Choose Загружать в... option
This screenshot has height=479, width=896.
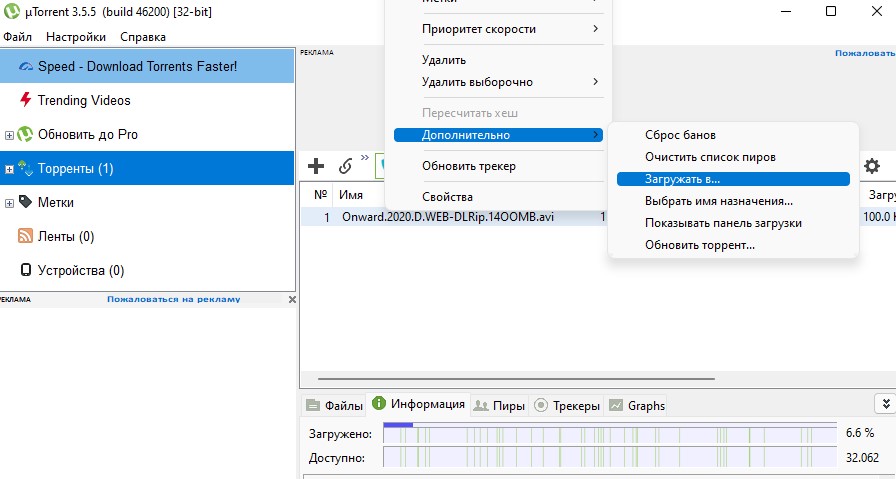733,179
